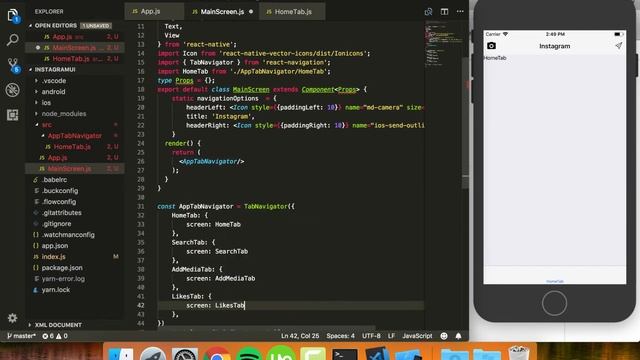Viewport: 640px width, 360px height.
Task: Select HomeTab.js in Open Editors list
Action: 75,59
